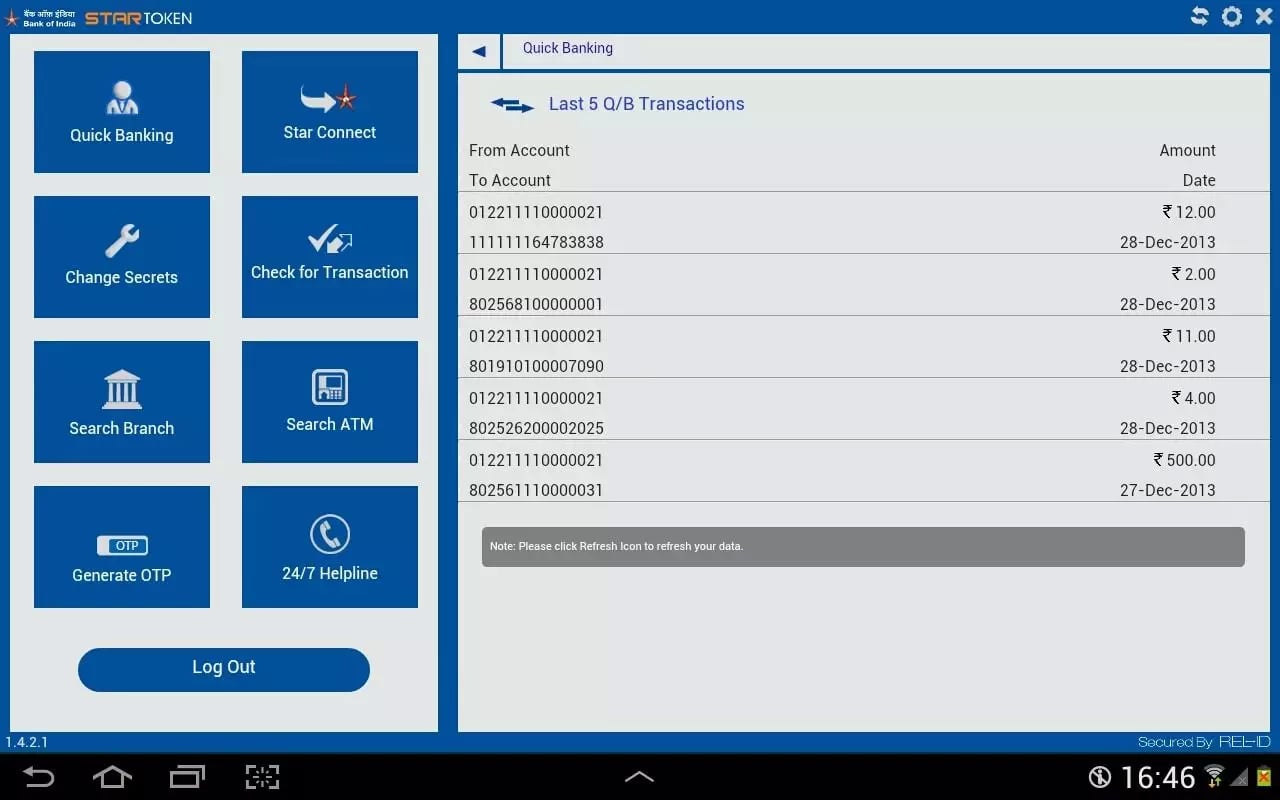Viewport: 1280px width, 800px height.
Task: Click the Wi-Fi status icon
Action: point(1215,776)
